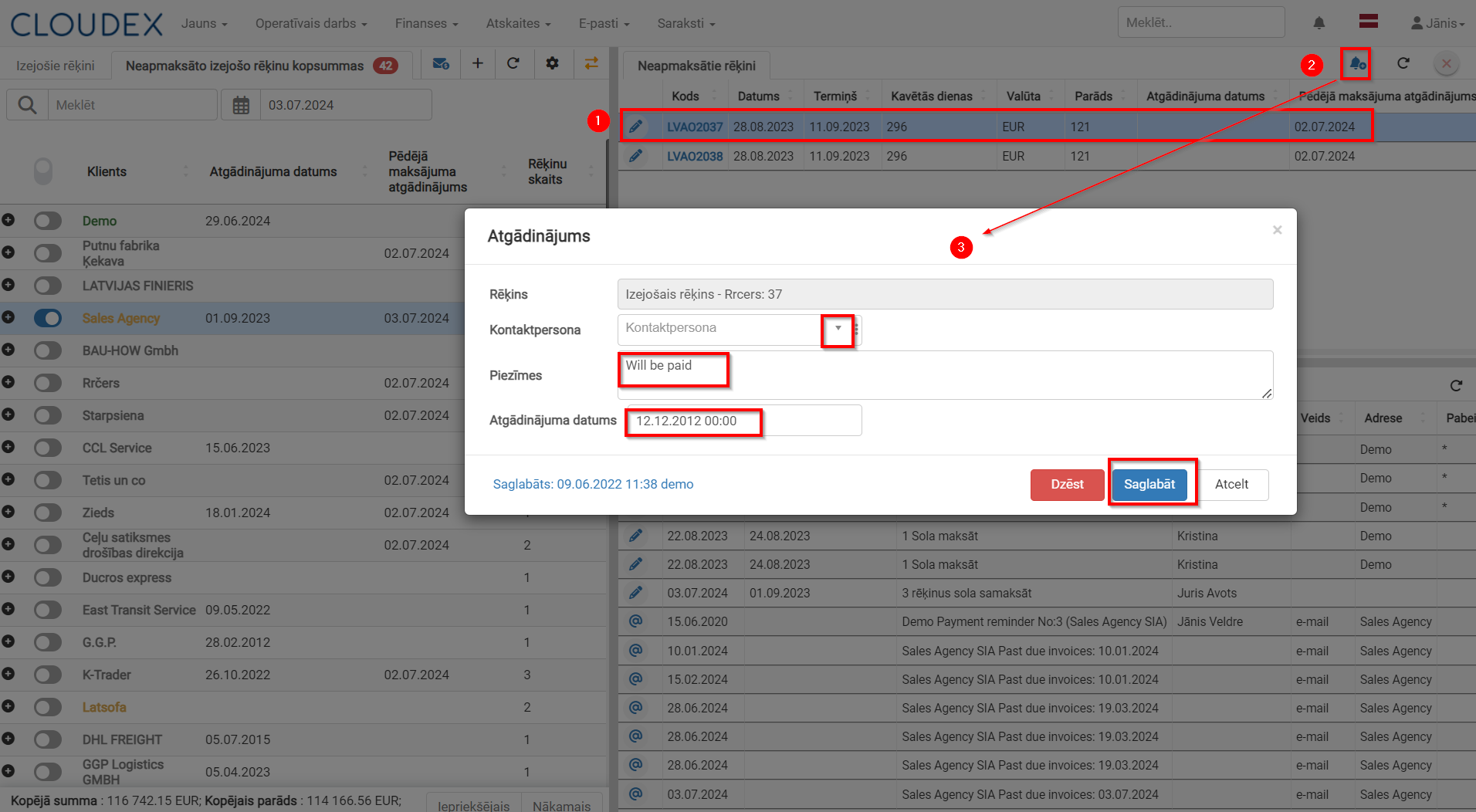Edit the Juris Avots reminder row

click(635, 593)
